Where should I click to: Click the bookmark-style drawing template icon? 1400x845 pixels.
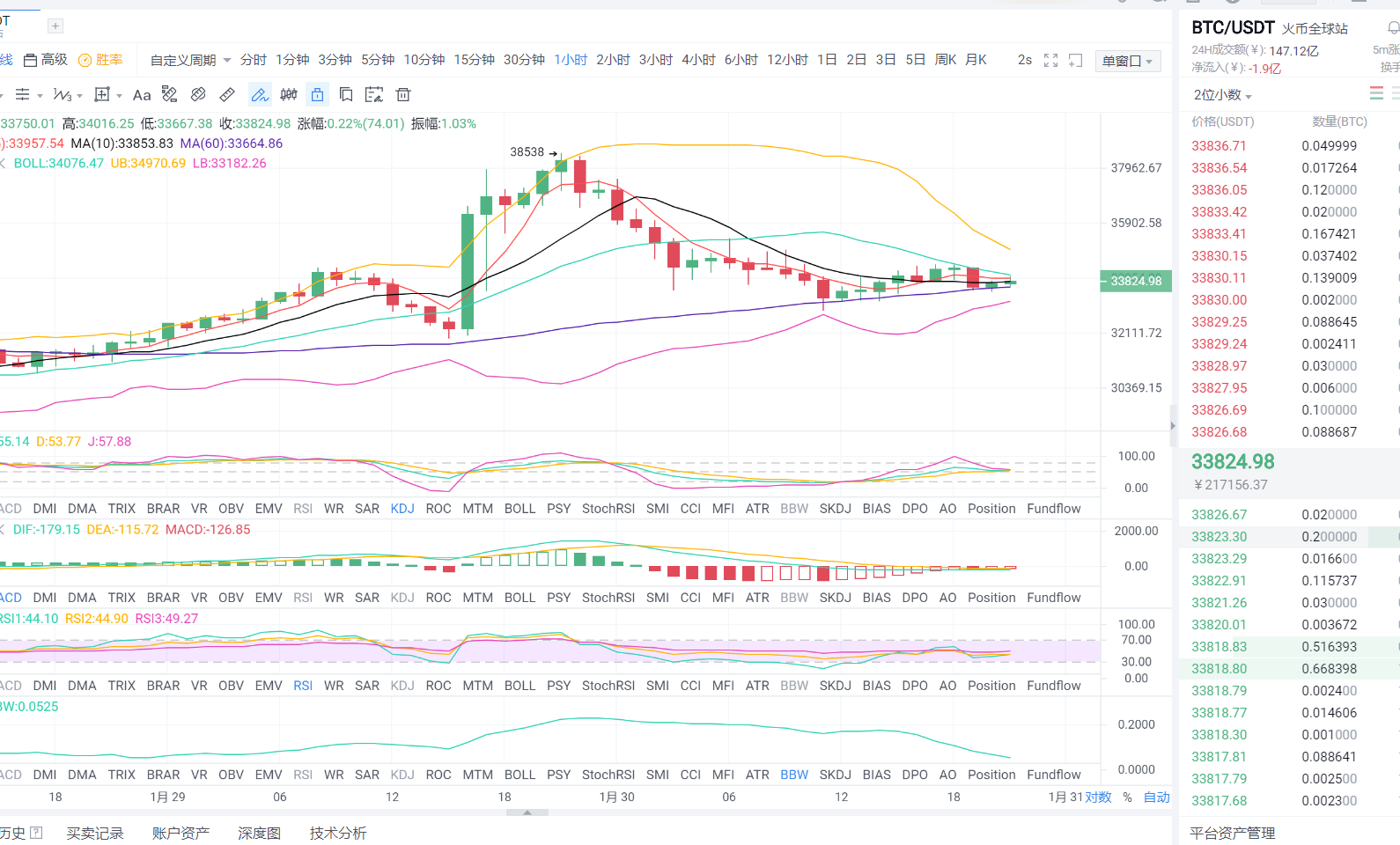[x=346, y=95]
